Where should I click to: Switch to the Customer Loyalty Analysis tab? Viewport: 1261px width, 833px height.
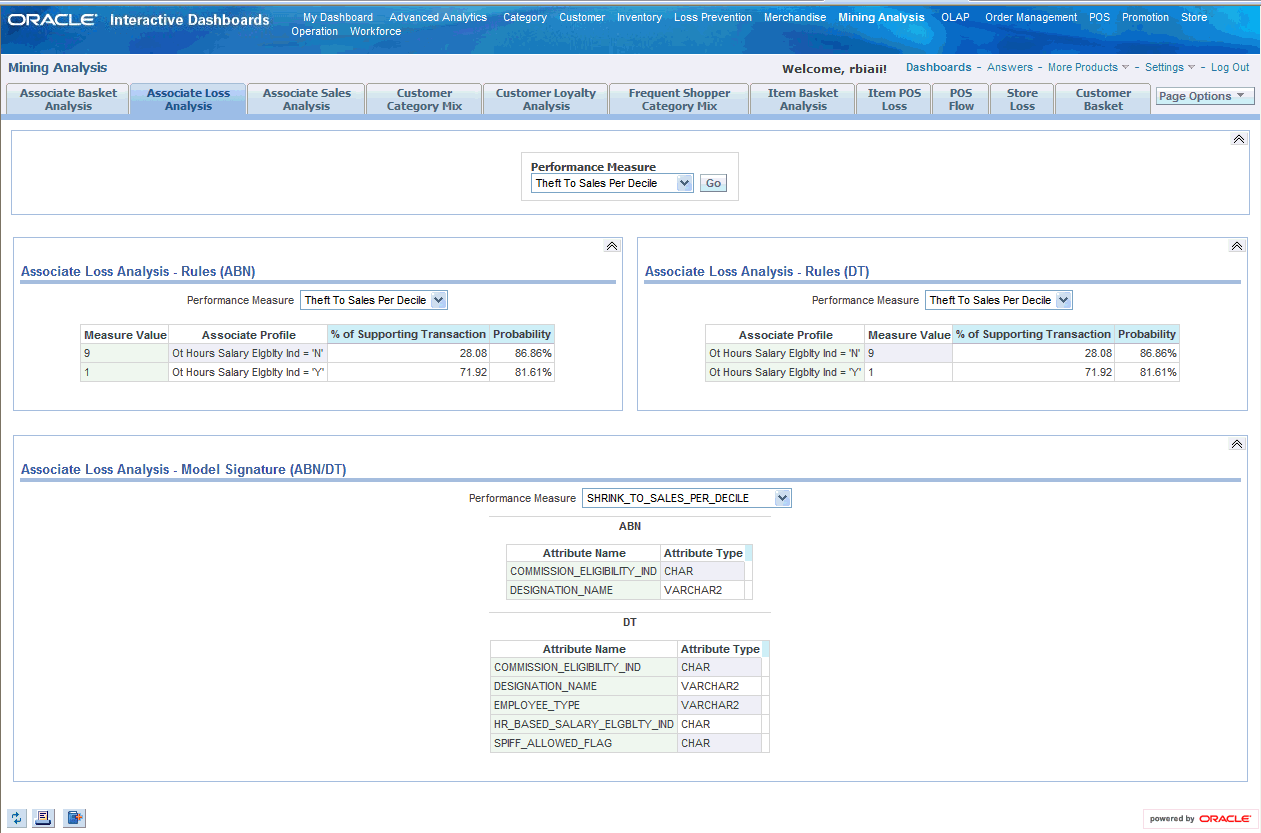[546, 99]
